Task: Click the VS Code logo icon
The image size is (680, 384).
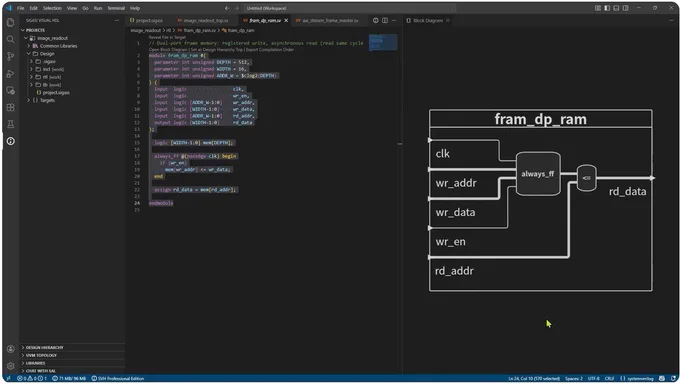Action: (x=8, y=8)
